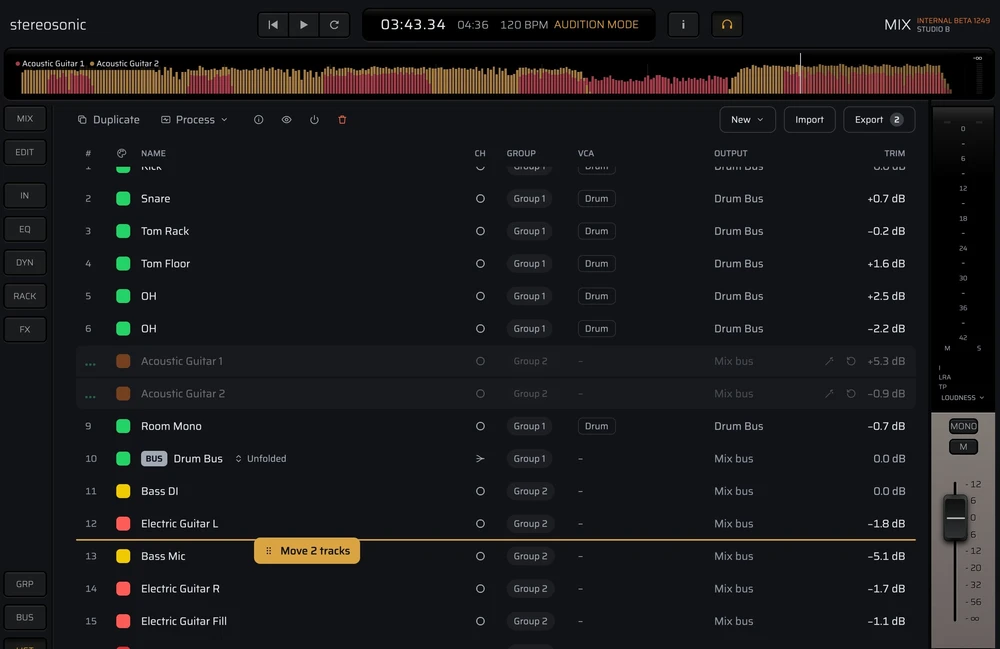Toggle Tom Floor channel circle indicator
The height and width of the screenshot is (649, 1000).
480,263
